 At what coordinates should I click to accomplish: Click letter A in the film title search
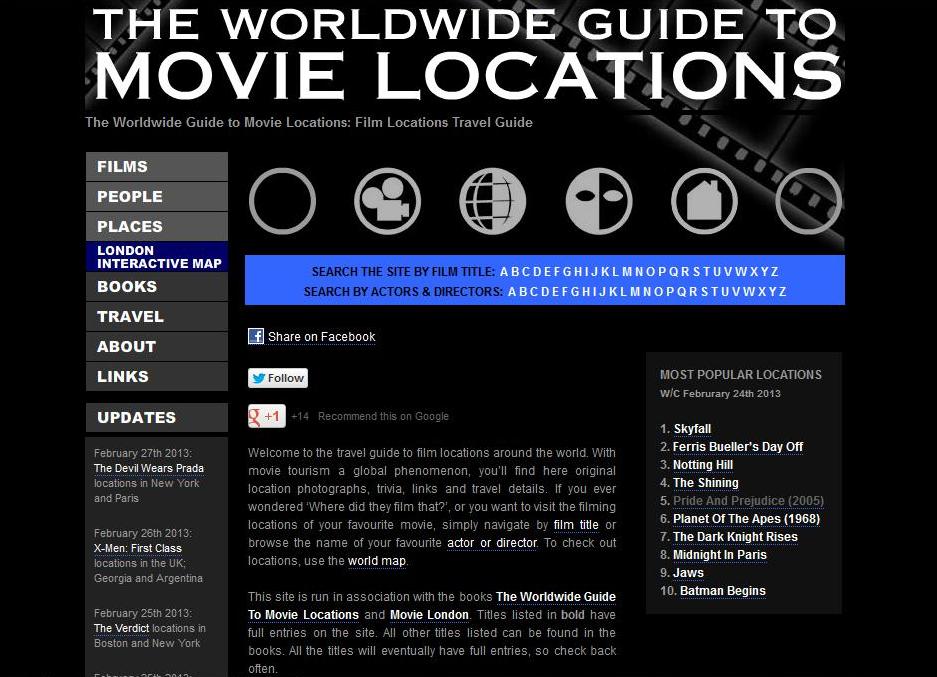504,271
